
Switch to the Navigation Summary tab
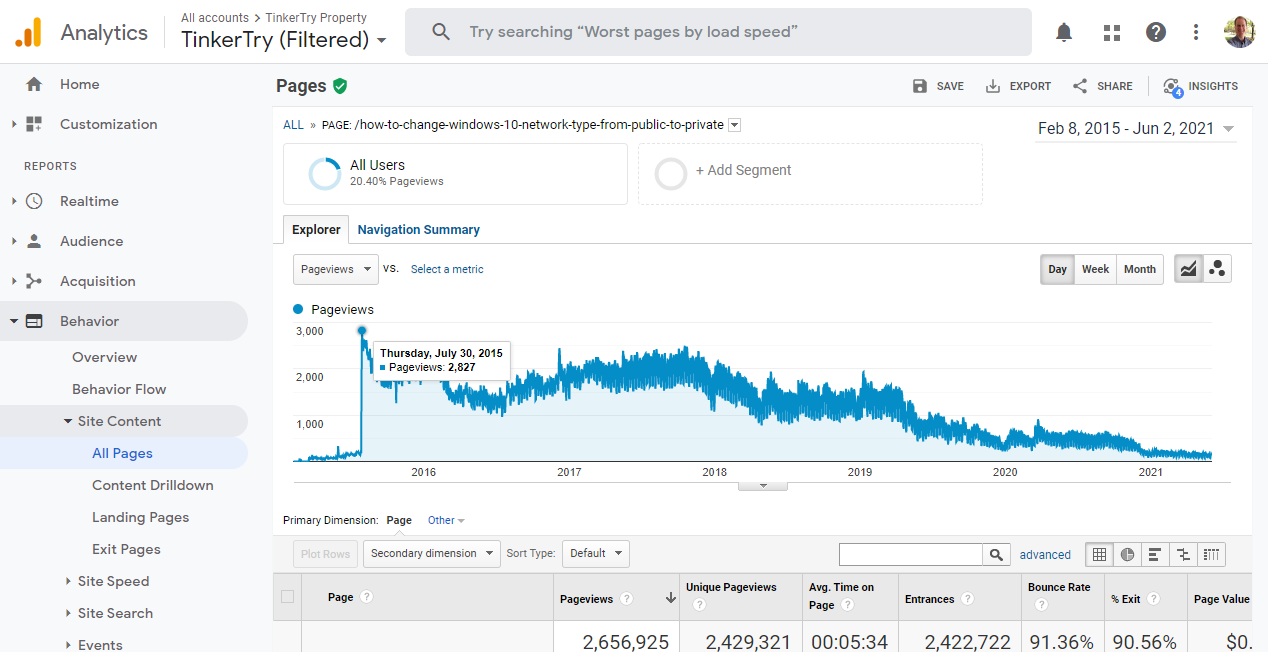(418, 229)
